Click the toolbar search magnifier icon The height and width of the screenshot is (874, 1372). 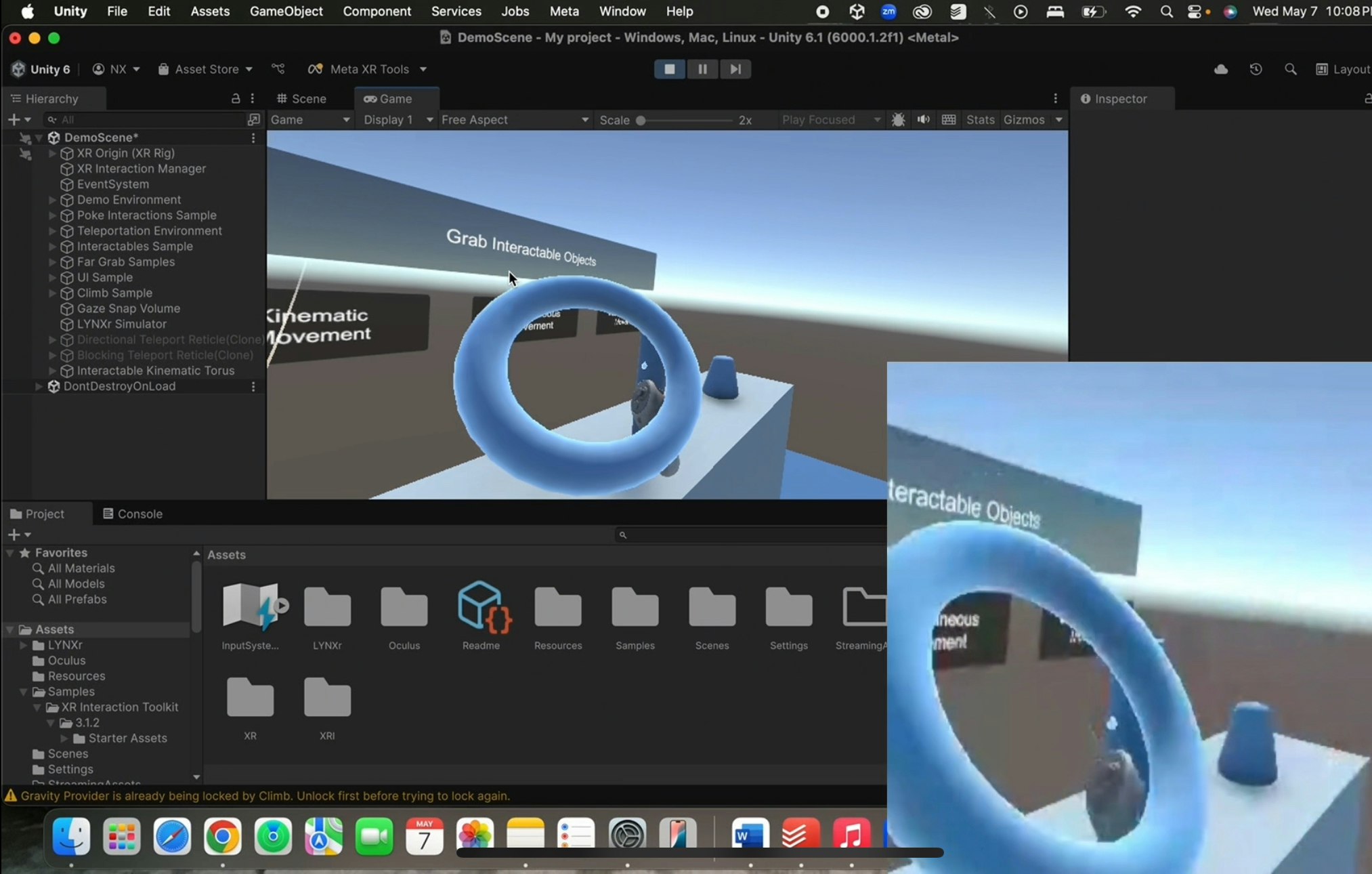[1290, 69]
